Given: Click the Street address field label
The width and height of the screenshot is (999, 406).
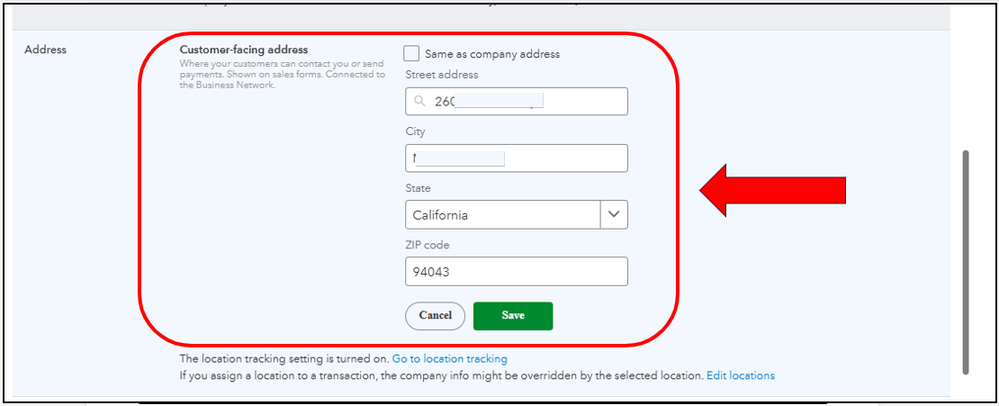Looking at the screenshot, I should (x=442, y=74).
